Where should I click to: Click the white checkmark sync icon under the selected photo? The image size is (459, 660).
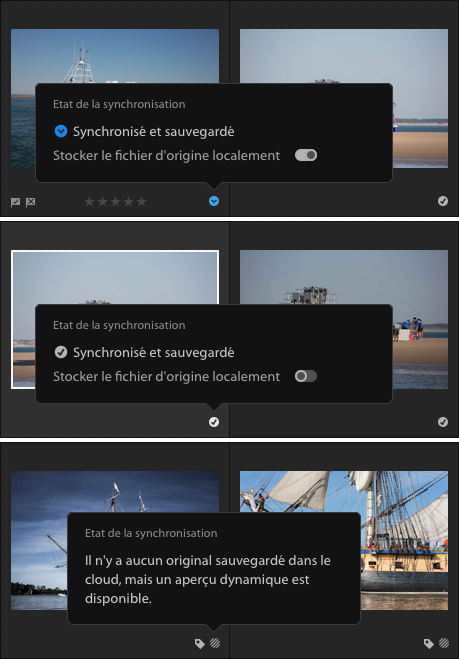[x=214, y=422]
